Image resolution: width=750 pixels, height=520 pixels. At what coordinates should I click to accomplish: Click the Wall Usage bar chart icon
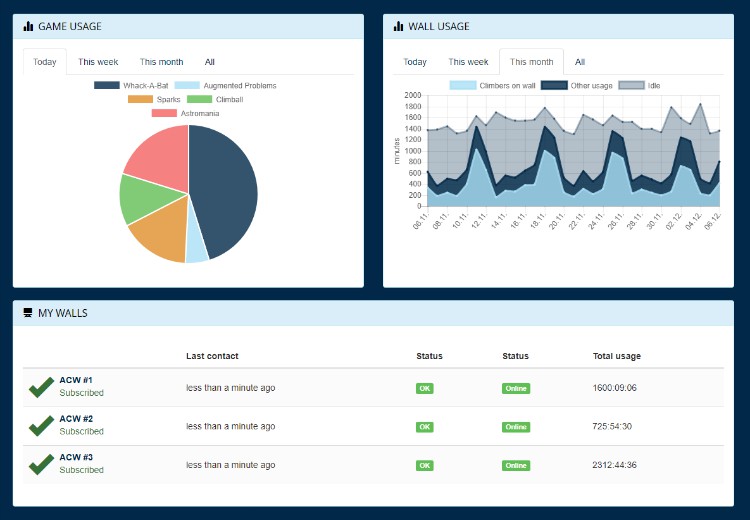click(x=399, y=26)
